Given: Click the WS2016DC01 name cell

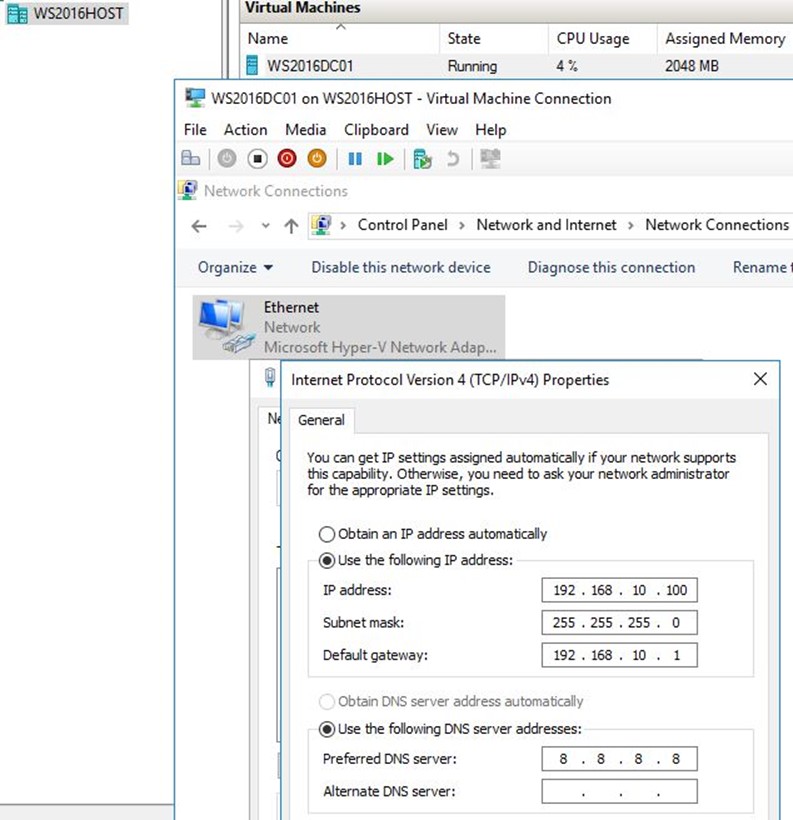Looking at the screenshot, I should [x=310, y=66].
